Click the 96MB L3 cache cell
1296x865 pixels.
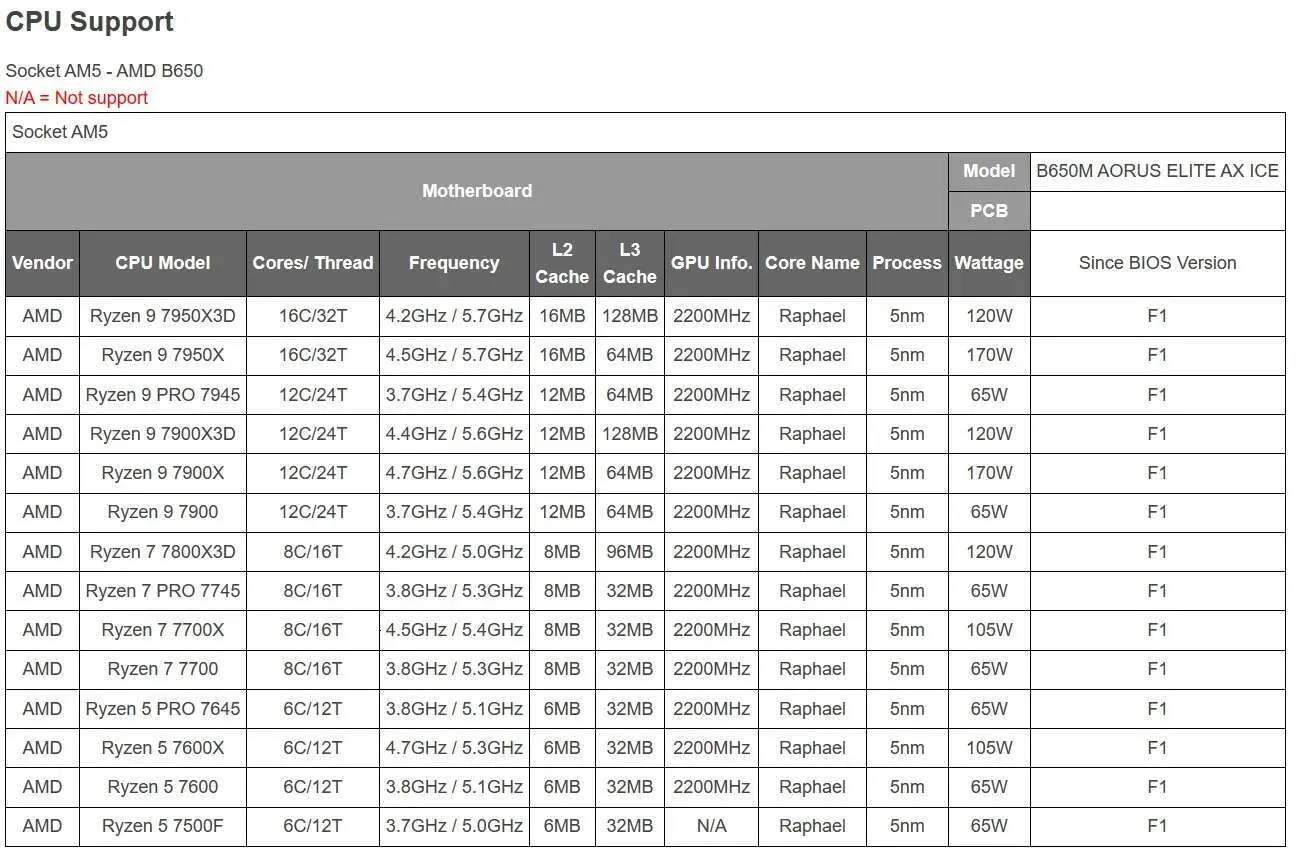pos(629,552)
